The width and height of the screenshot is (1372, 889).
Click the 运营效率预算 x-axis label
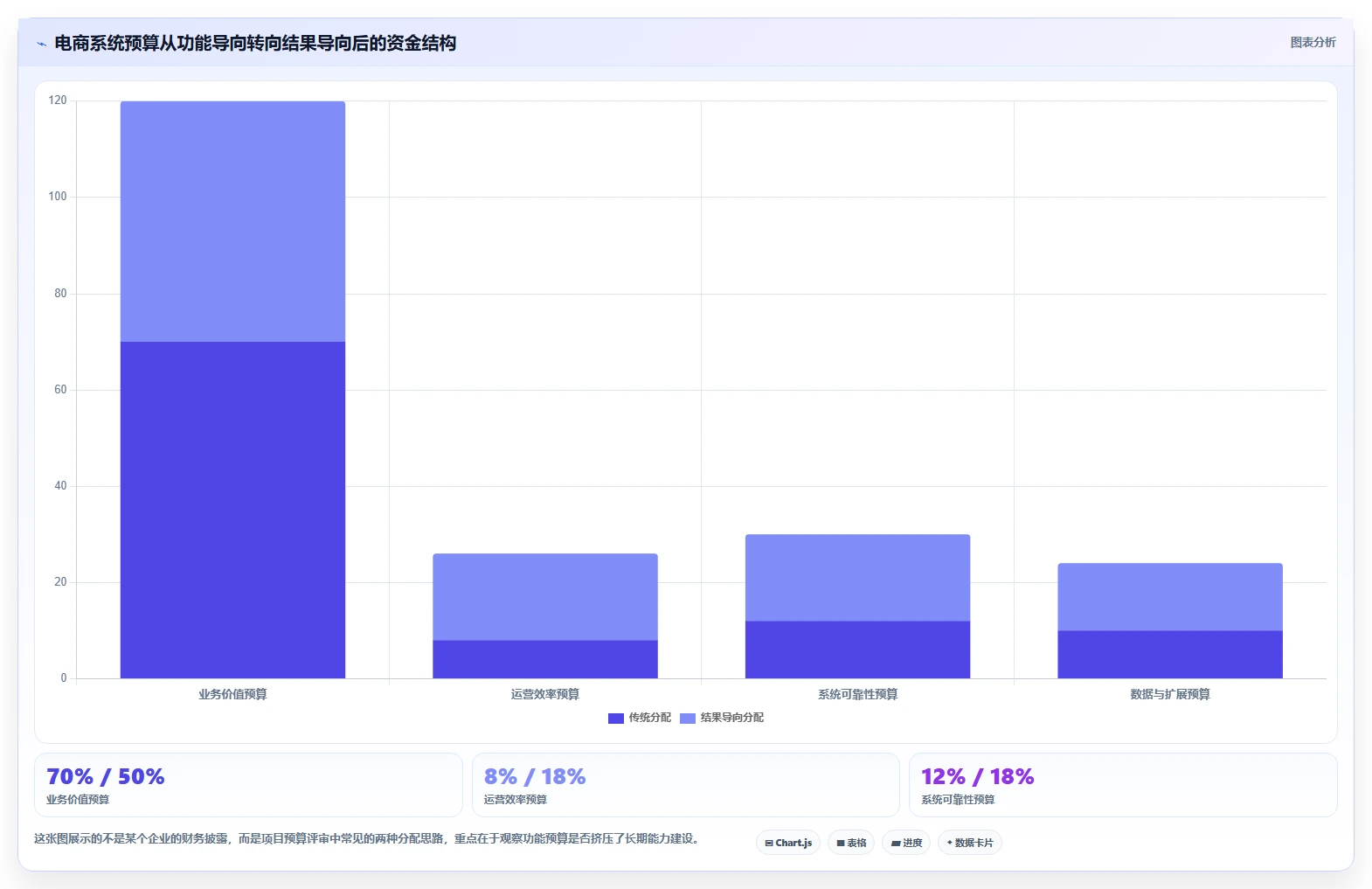[x=545, y=694]
